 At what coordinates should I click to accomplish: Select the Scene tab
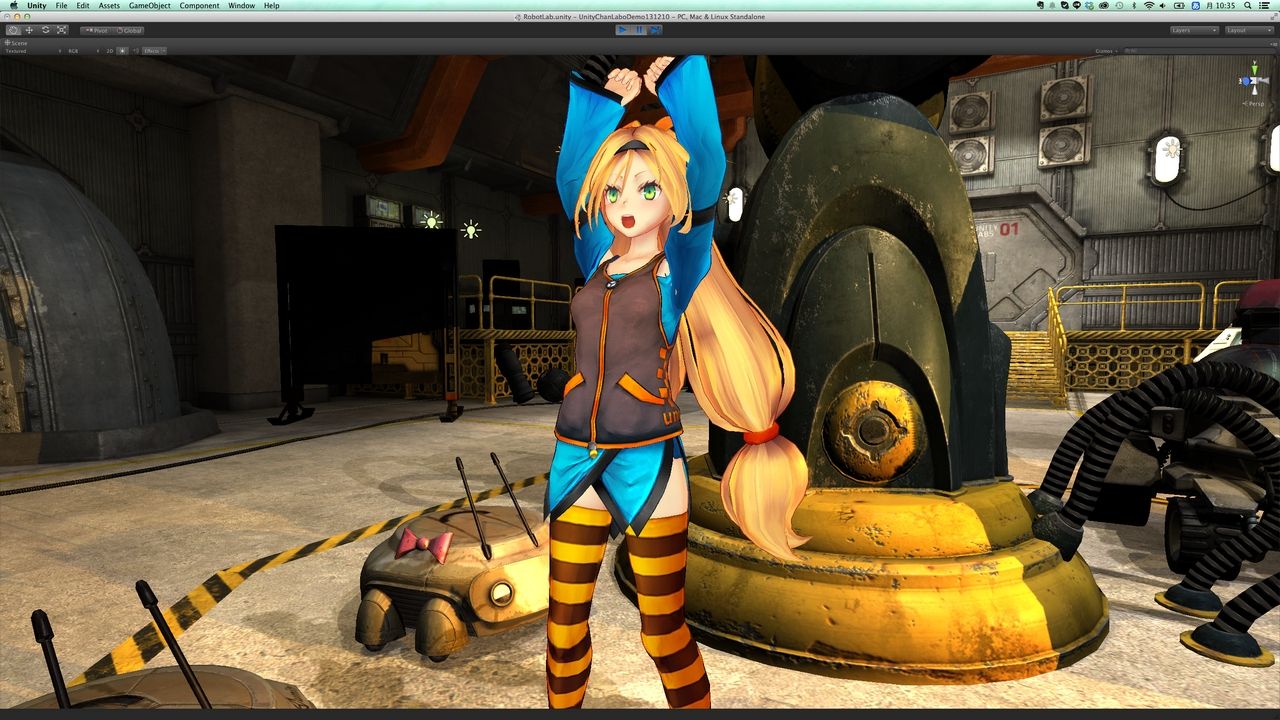pyautogui.click(x=17, y=43)
